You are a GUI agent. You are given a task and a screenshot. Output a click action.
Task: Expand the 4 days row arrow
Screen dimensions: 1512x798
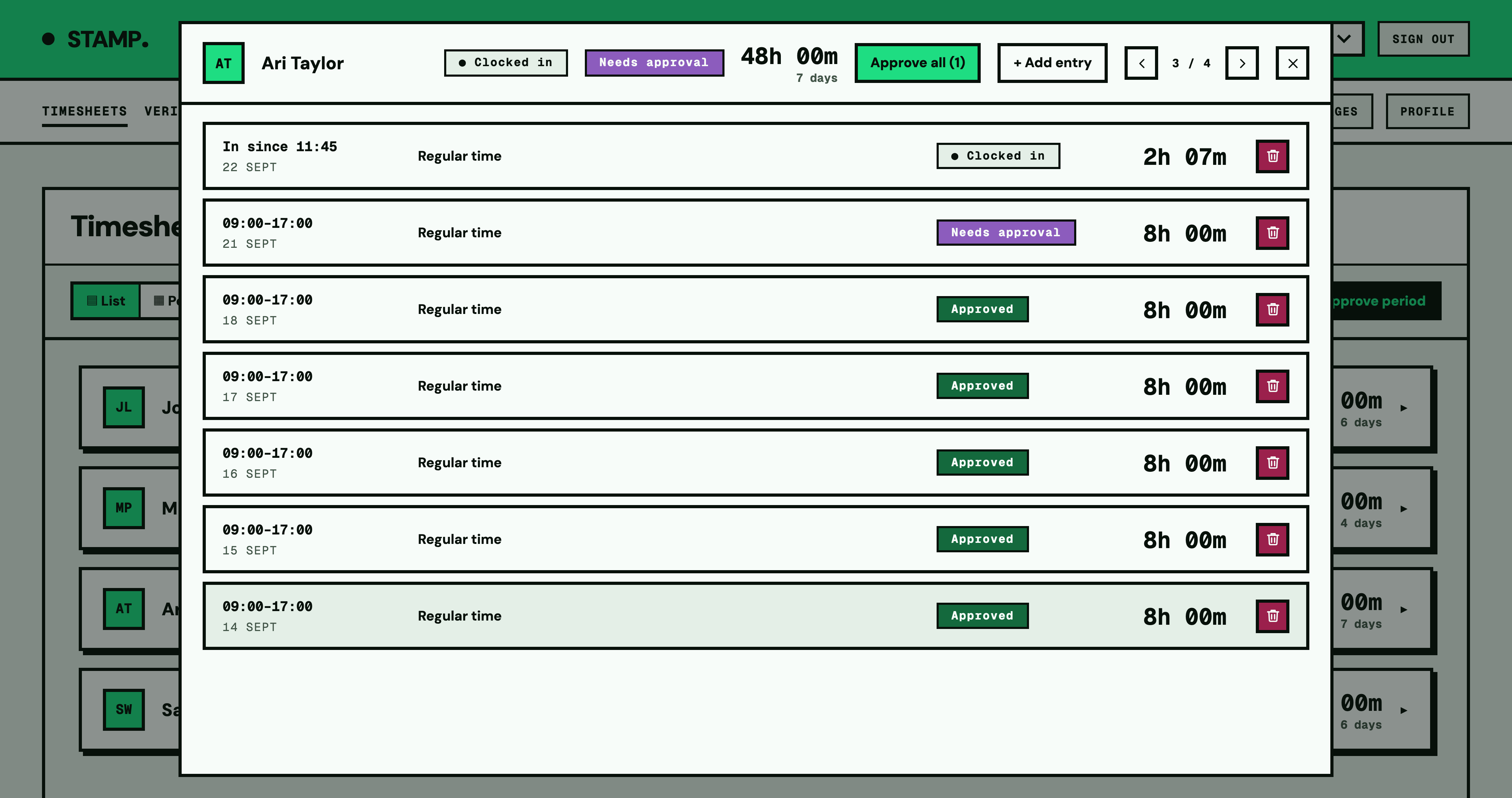tap(1403, 509)
